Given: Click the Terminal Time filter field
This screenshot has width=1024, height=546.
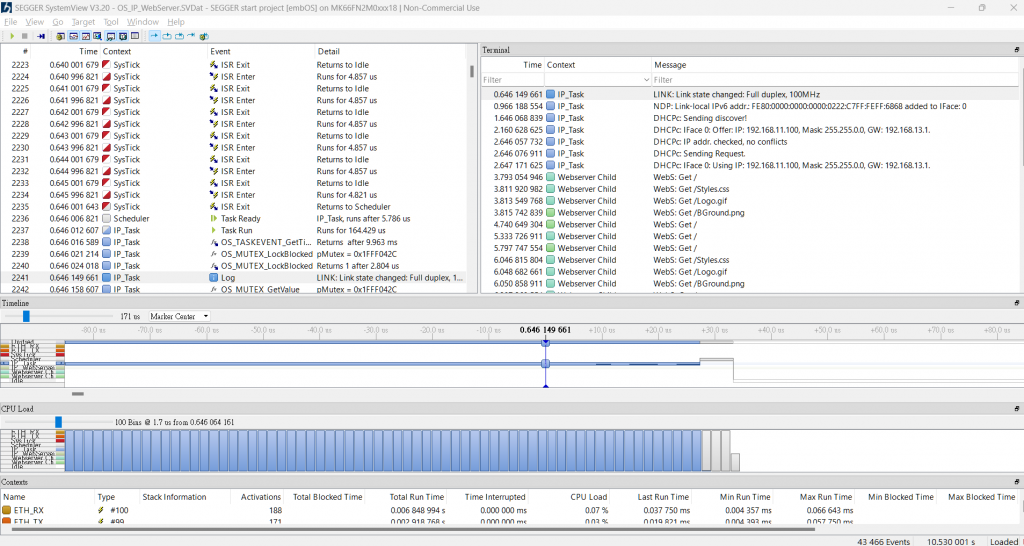Looking at the screenshot, I should coord(513,80).
